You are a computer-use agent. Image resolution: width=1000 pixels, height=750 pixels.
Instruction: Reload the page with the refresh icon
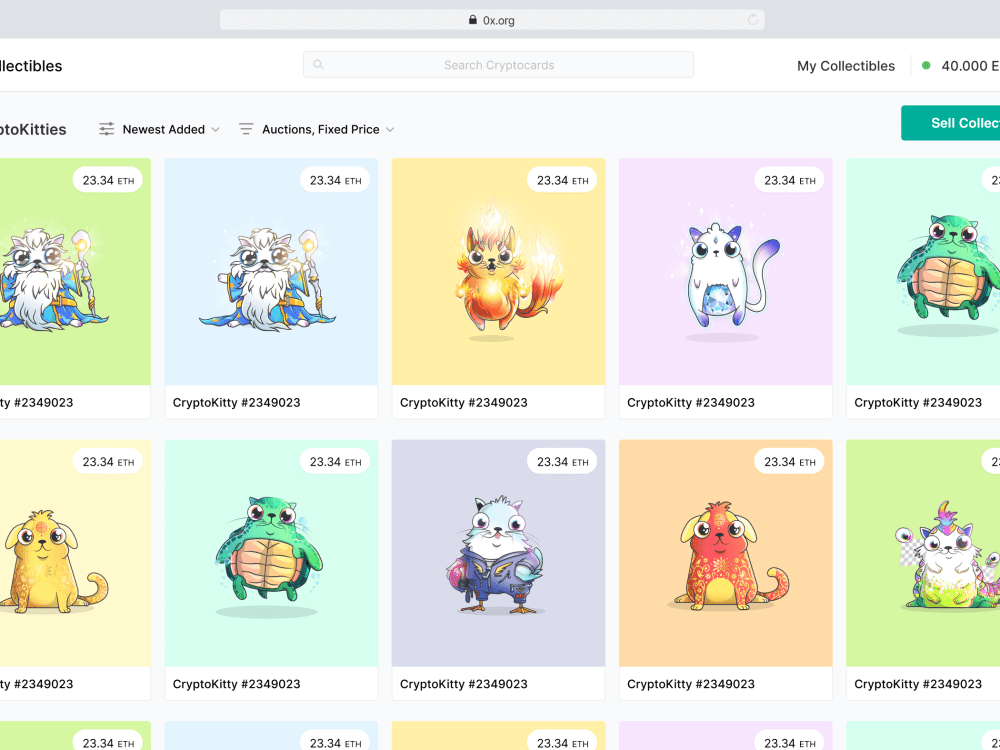click(x=753, y=20)
